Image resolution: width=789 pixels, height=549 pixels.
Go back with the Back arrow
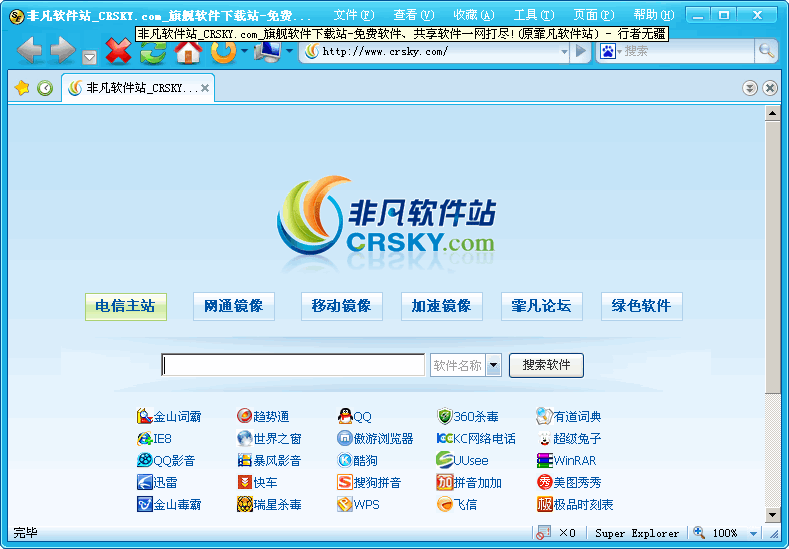29,50
